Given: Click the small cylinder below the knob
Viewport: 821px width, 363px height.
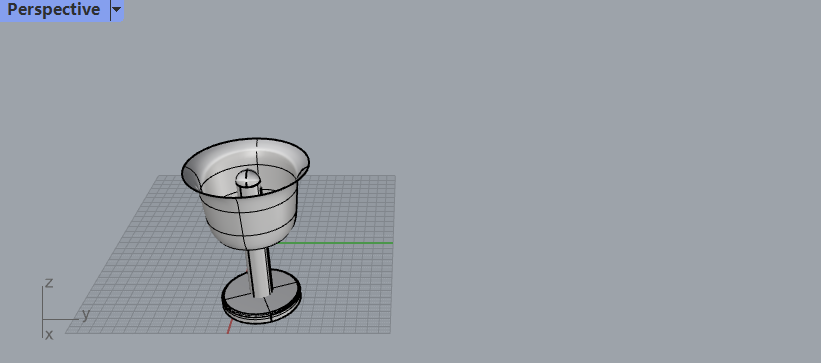Looking at the screenshot, I should pos(249,191).
